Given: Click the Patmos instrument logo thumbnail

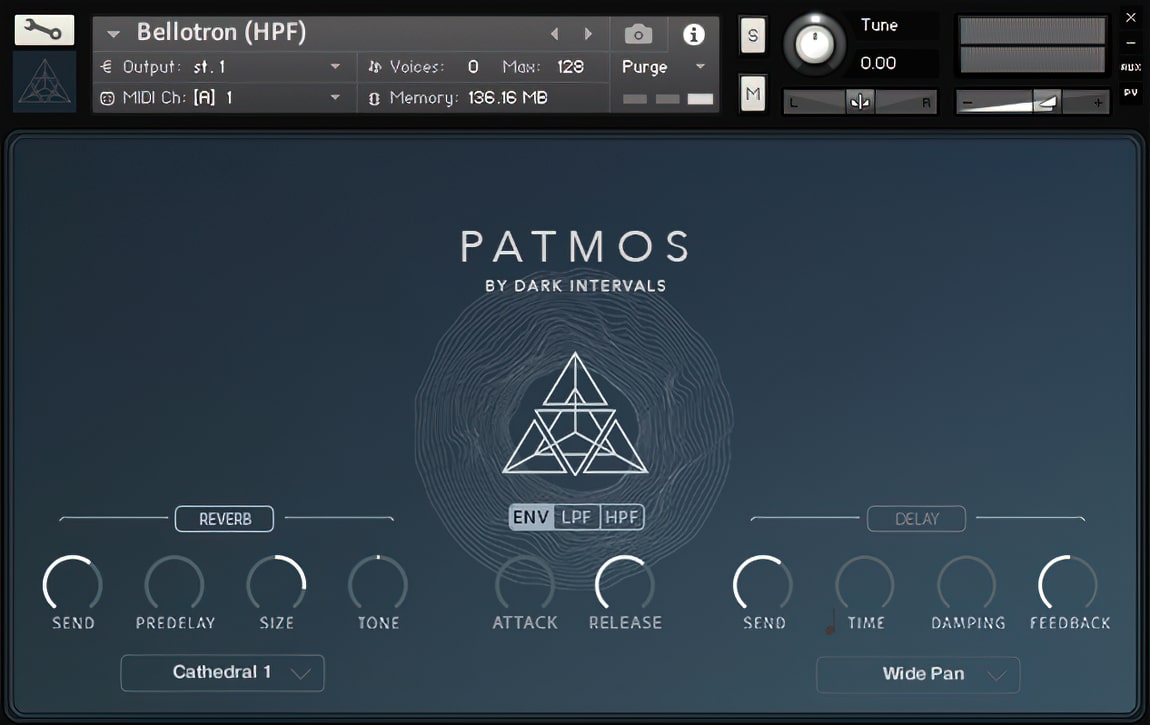Looking at the screenshot, I should point(44,82).
